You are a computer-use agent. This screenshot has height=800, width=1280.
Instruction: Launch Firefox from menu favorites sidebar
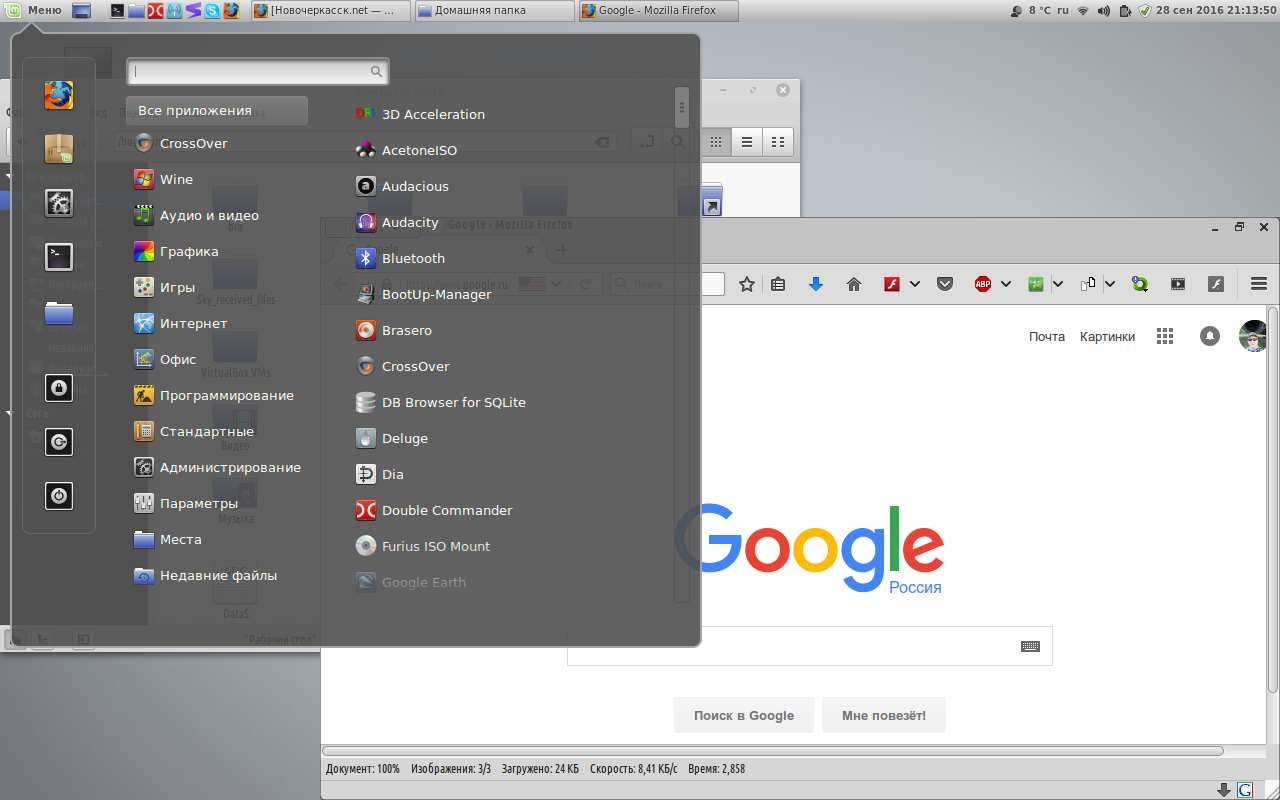pos(59,95)
